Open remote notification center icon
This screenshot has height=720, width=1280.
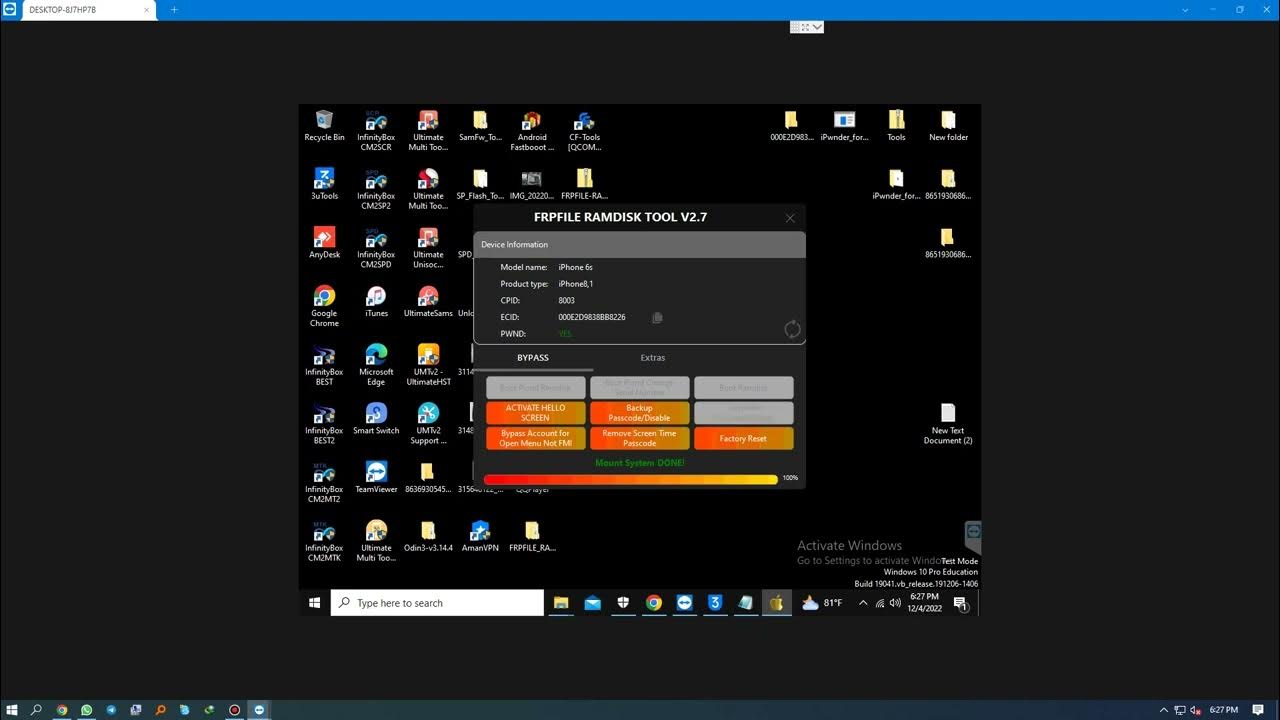point(960,603)
